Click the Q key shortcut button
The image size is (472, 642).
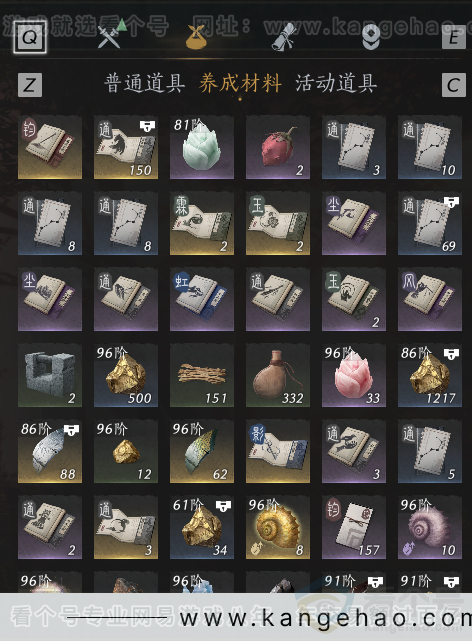point(30,37)
